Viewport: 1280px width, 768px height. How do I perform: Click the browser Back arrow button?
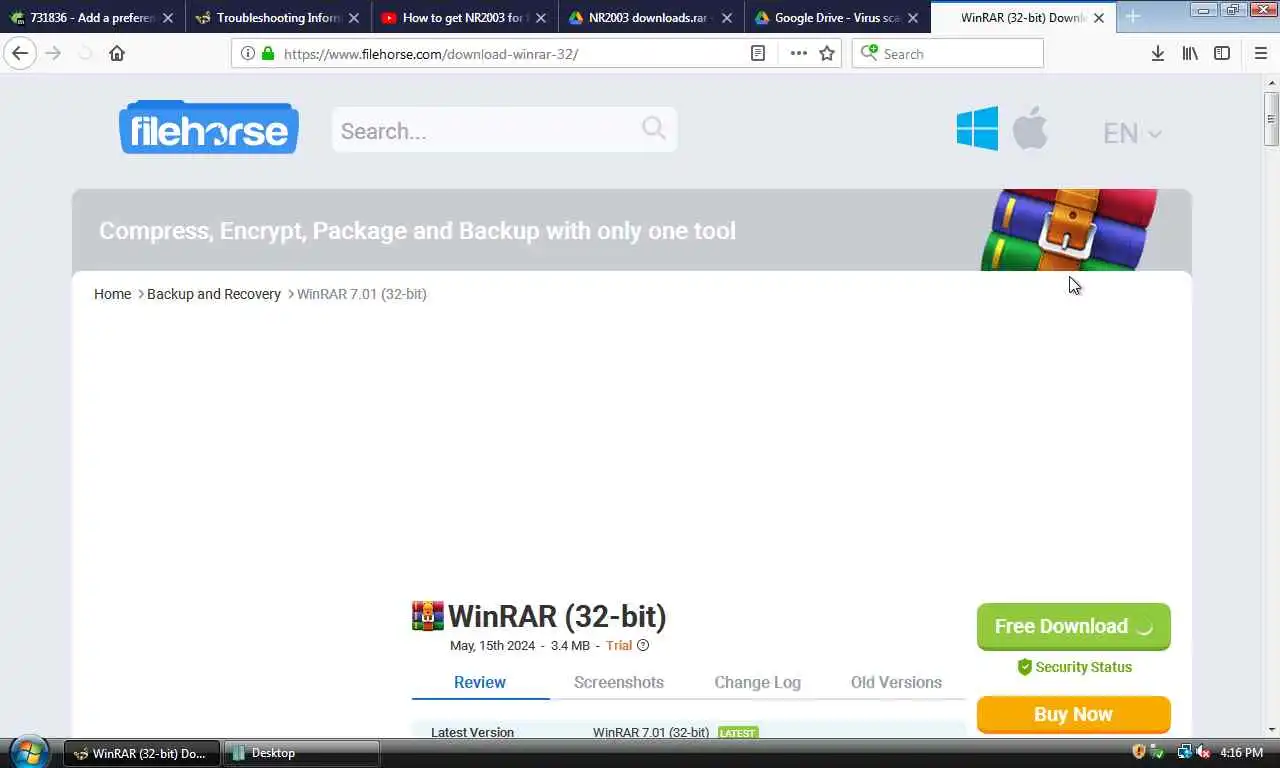click(x=20, y=53)
